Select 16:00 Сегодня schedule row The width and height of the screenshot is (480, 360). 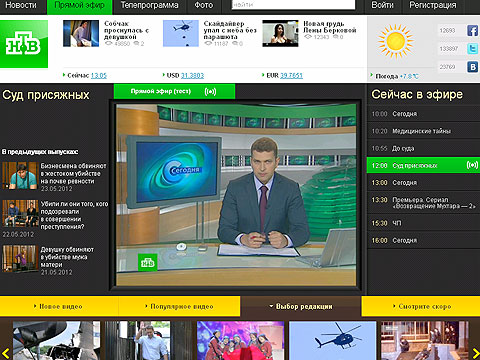click(423, 240)
